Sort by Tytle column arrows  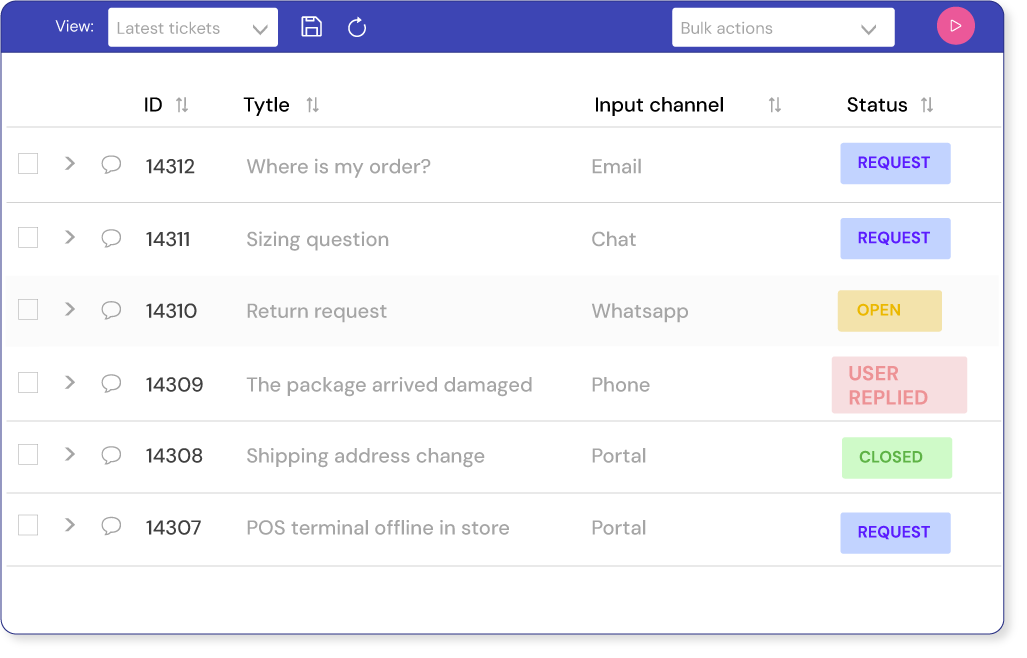[x=312, y=105]
